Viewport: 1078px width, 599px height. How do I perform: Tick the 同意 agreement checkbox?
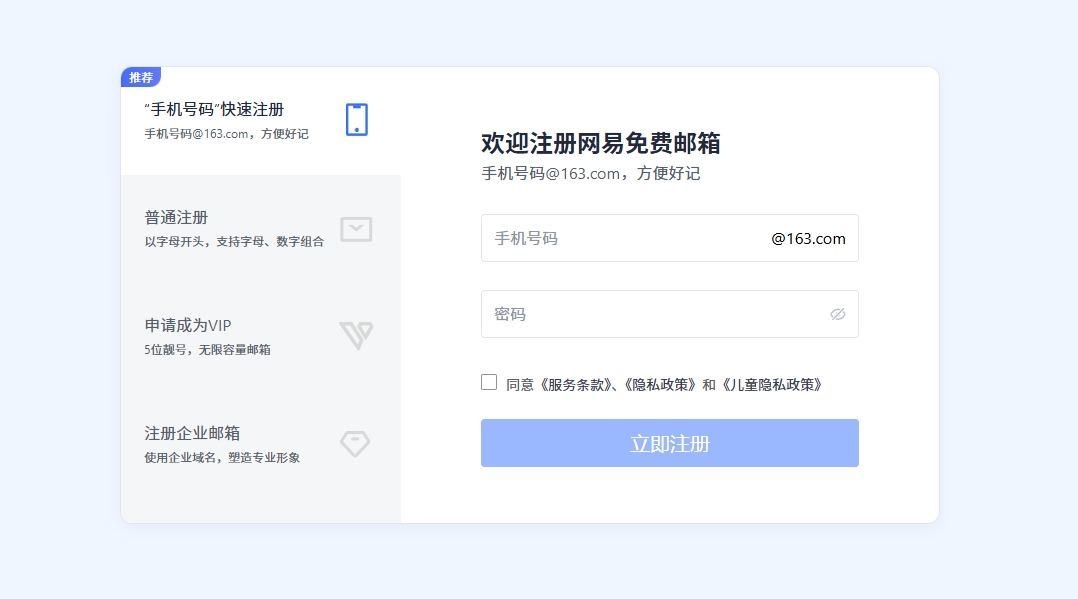489,382
